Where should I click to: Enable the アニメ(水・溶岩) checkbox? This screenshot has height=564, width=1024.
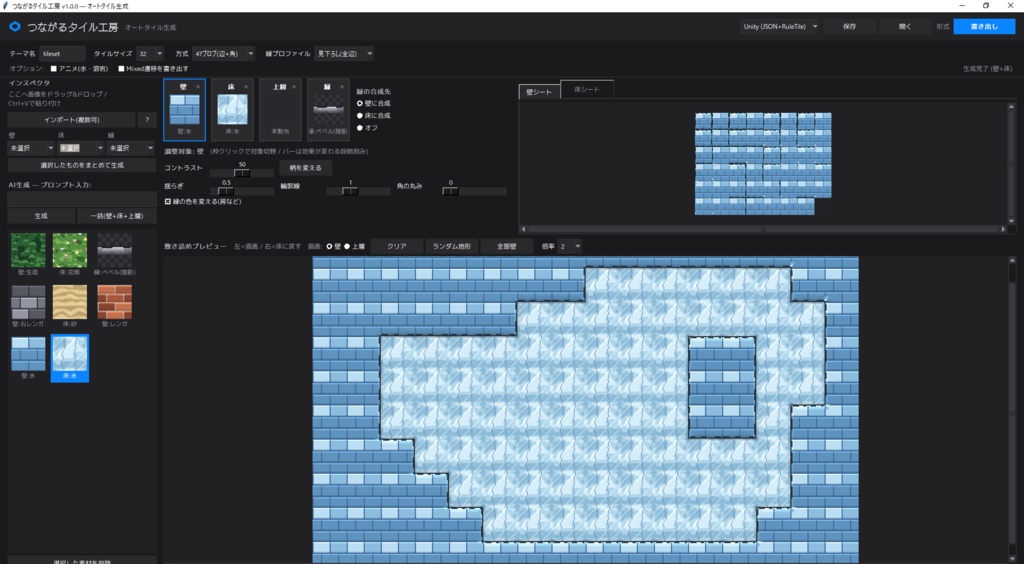tap(54, 69)
